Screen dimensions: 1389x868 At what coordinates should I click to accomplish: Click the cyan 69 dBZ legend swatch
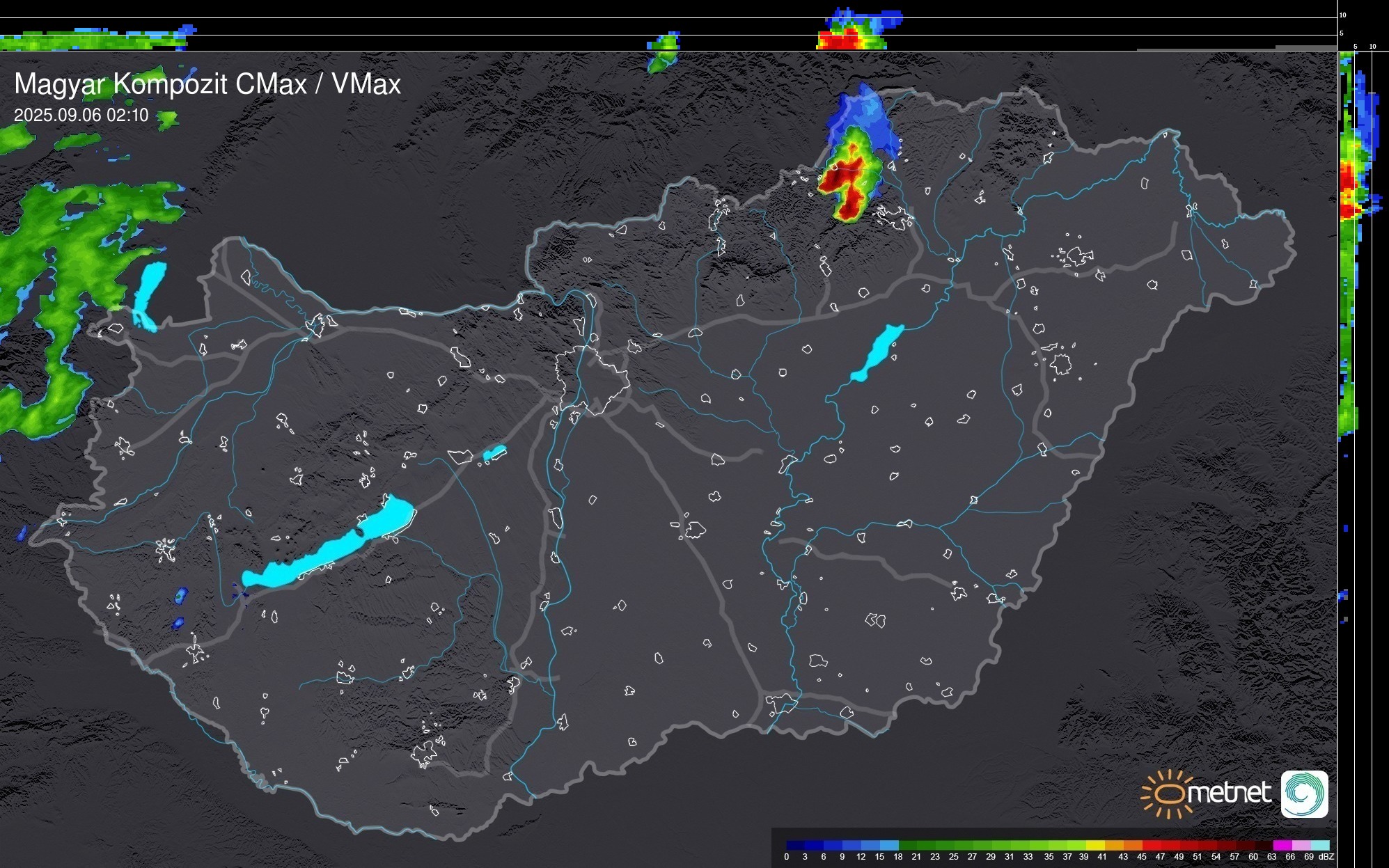(x=1320, y=845)
